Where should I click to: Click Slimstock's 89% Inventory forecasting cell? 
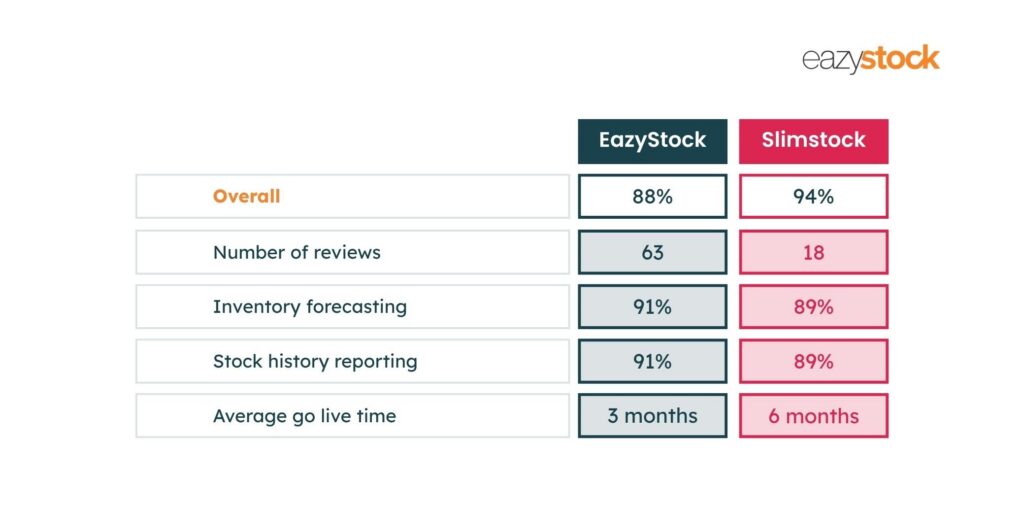813,307
